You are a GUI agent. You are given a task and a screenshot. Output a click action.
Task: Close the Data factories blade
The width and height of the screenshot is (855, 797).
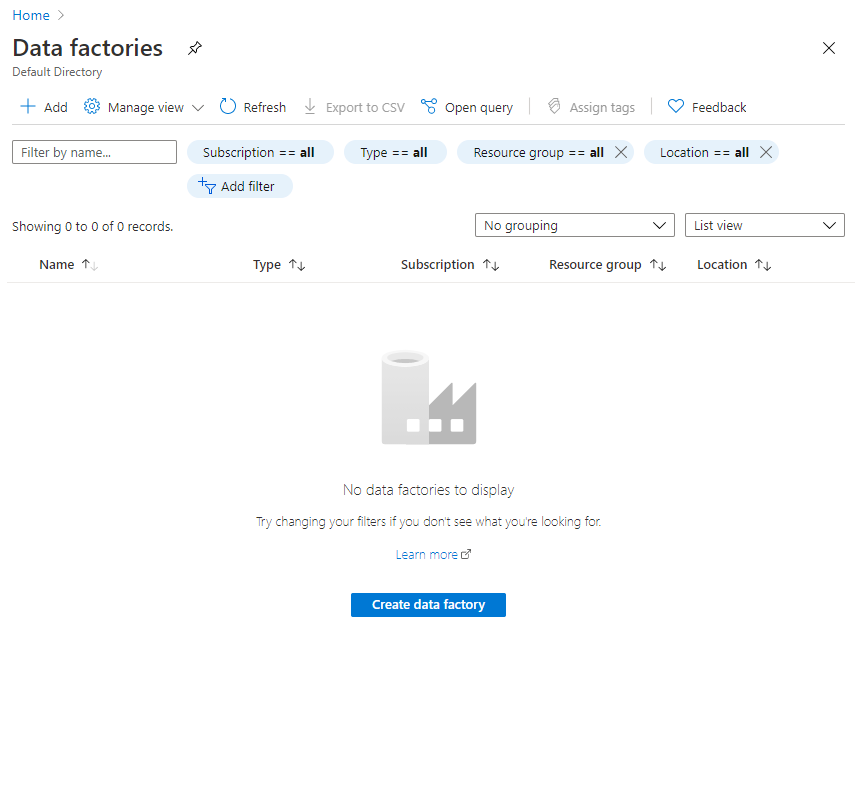tap(828, 48)
